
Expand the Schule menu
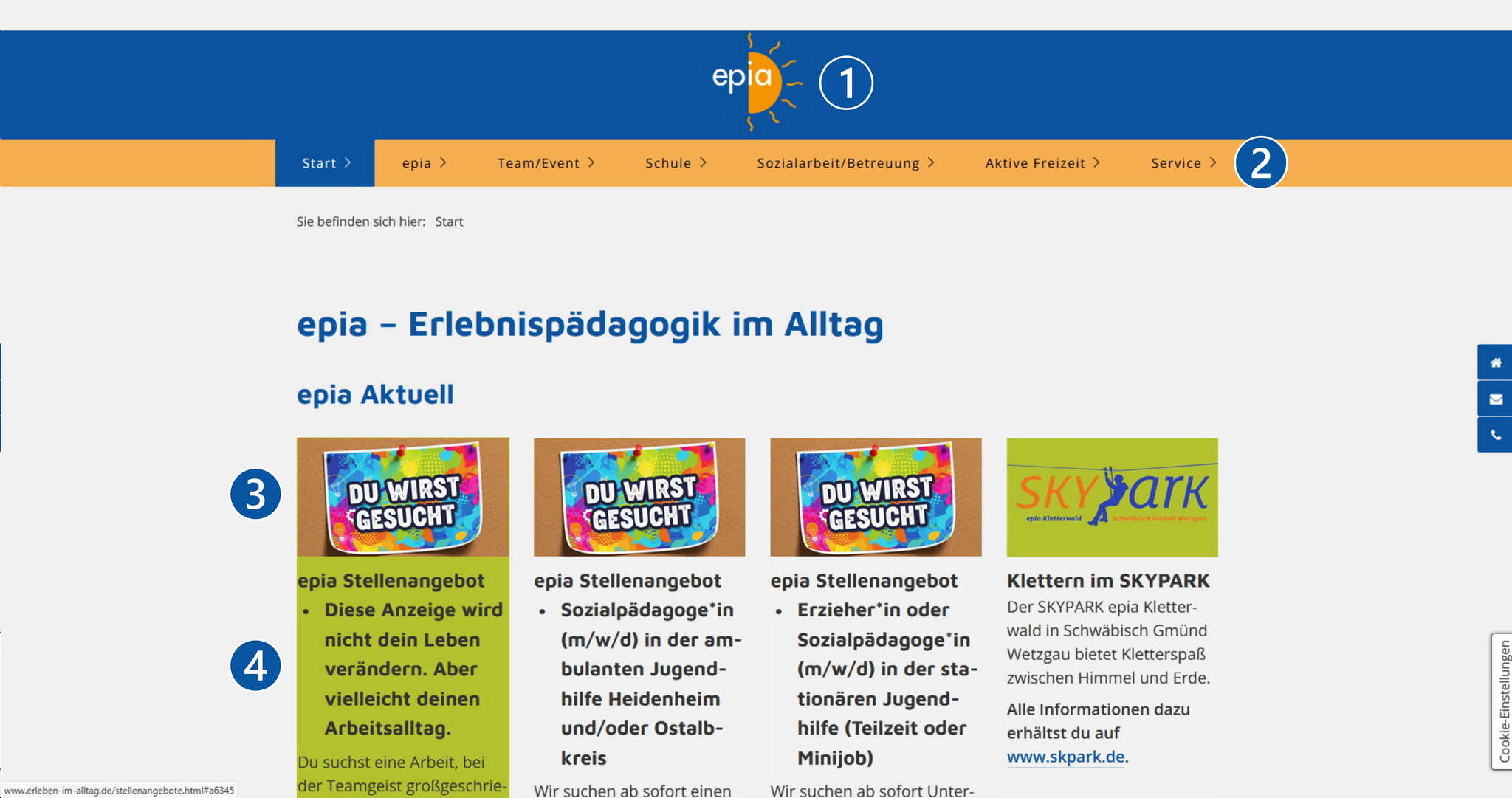tap(676, 163)
